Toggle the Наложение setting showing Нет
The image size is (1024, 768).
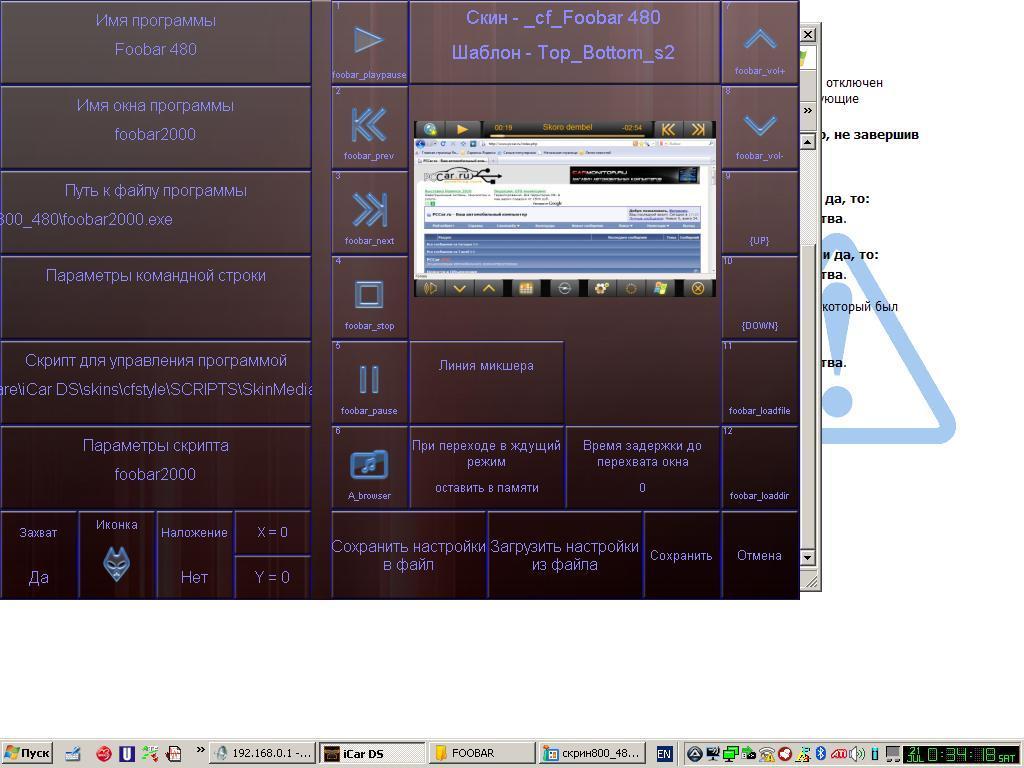(194, 555)
